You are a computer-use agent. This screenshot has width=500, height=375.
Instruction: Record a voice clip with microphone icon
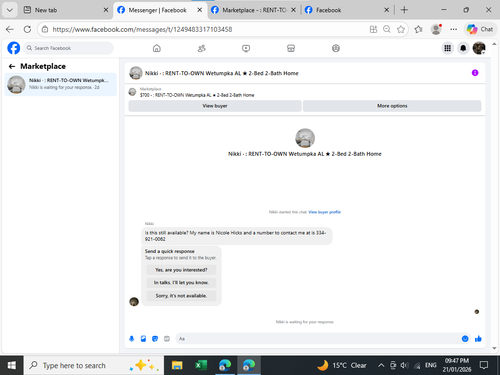(x=132, y=339)
